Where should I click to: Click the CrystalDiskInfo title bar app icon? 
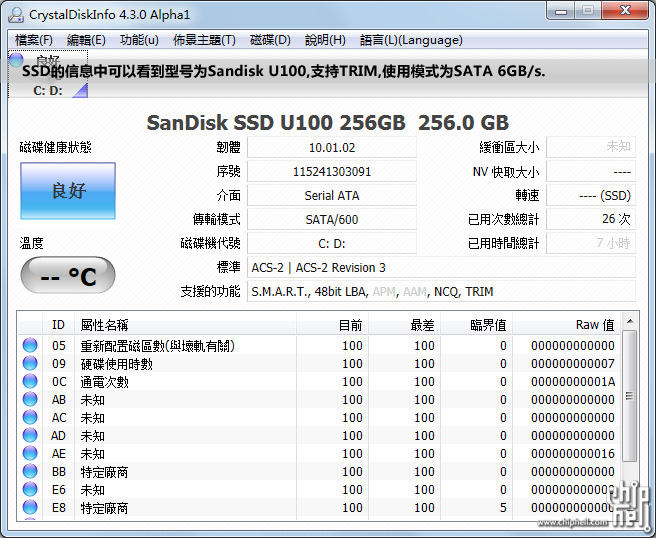pyautogui.click(x=16, y=15)
